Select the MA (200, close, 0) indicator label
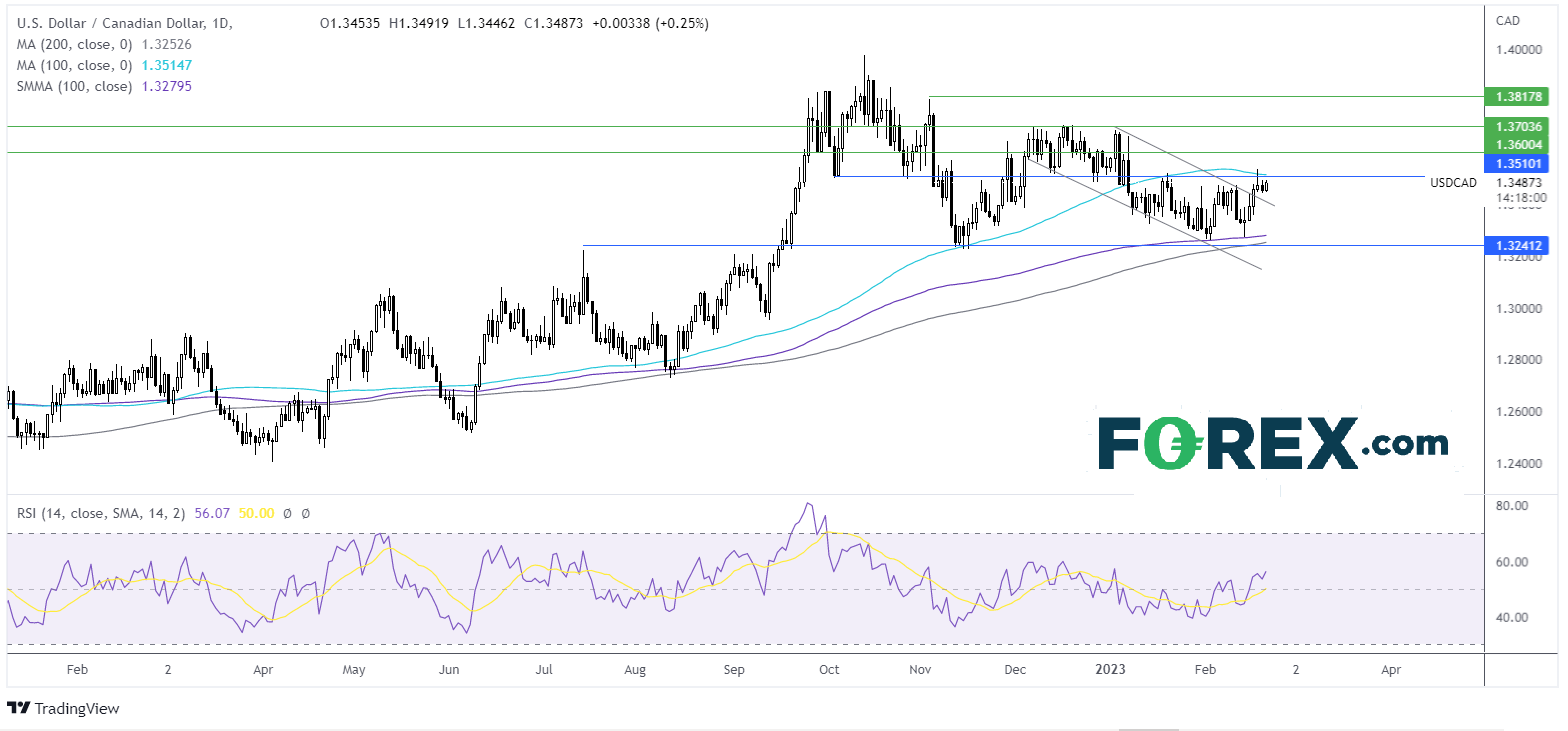Screen dimensions: 1568x731 click(x=75, y=44)
